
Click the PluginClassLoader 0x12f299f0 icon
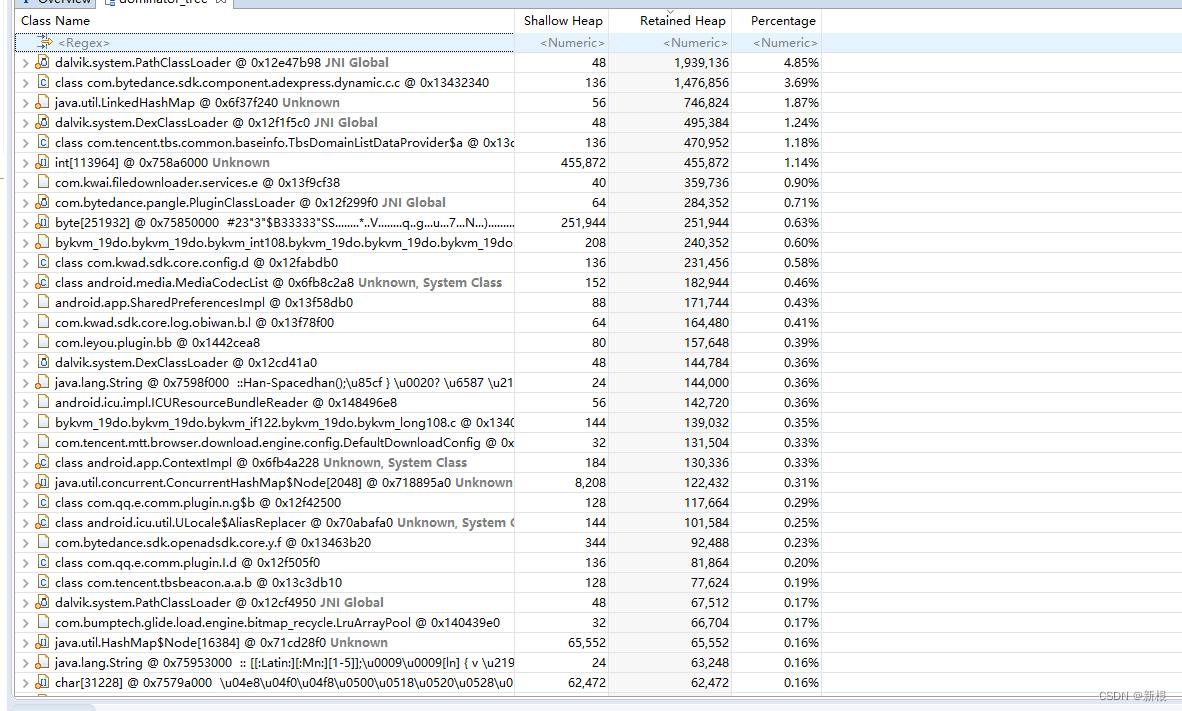pos(43,202)
